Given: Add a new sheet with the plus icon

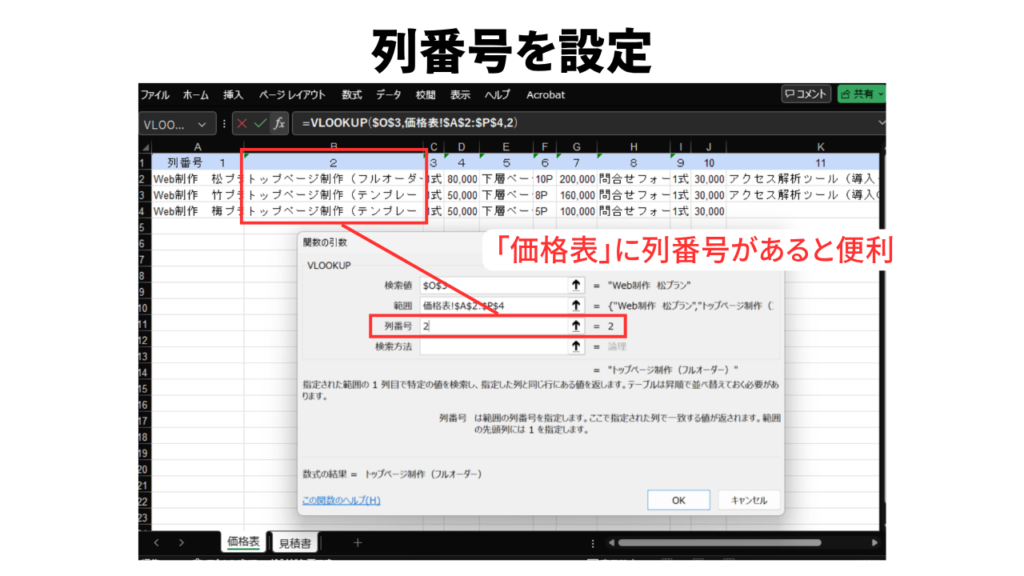Looking at the screenshot, I should [357, 543].
